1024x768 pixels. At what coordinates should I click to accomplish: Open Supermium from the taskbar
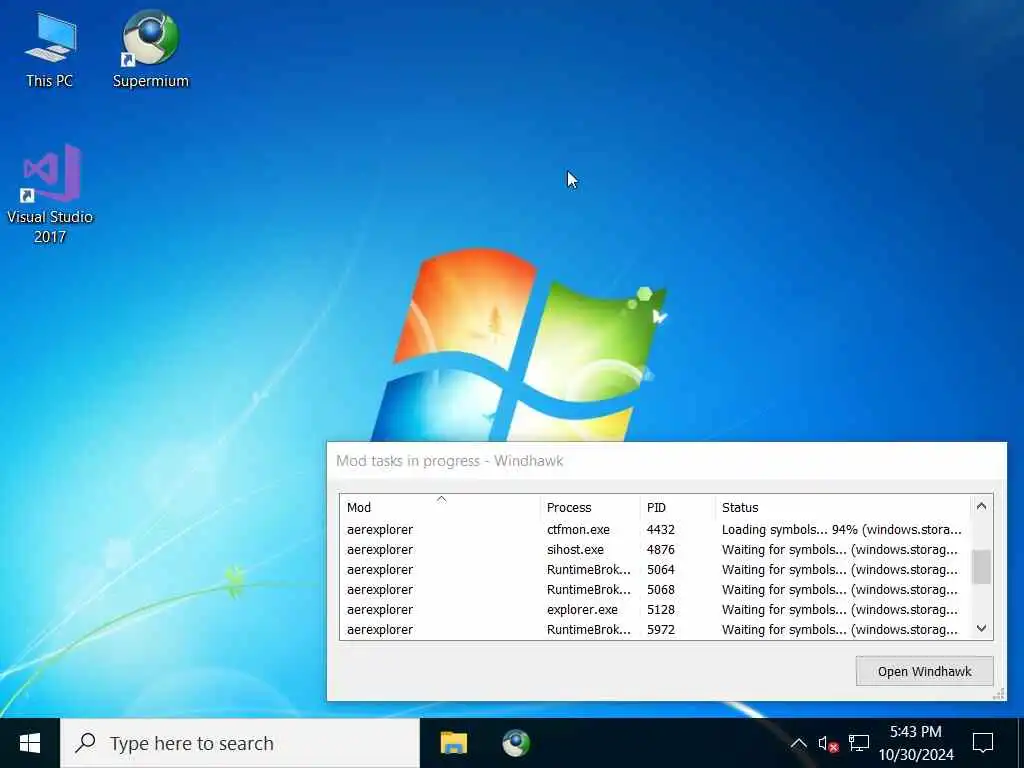516,743
